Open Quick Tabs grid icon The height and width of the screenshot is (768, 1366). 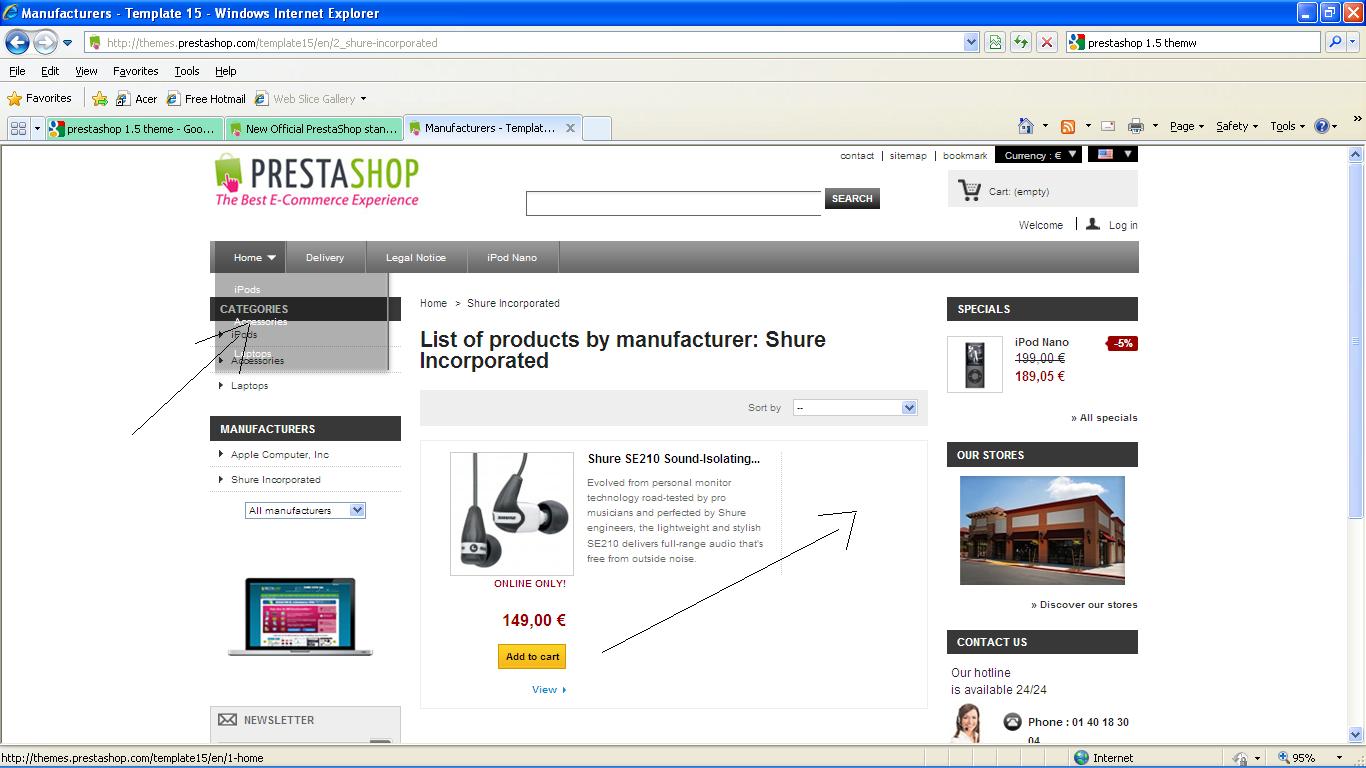18,128
